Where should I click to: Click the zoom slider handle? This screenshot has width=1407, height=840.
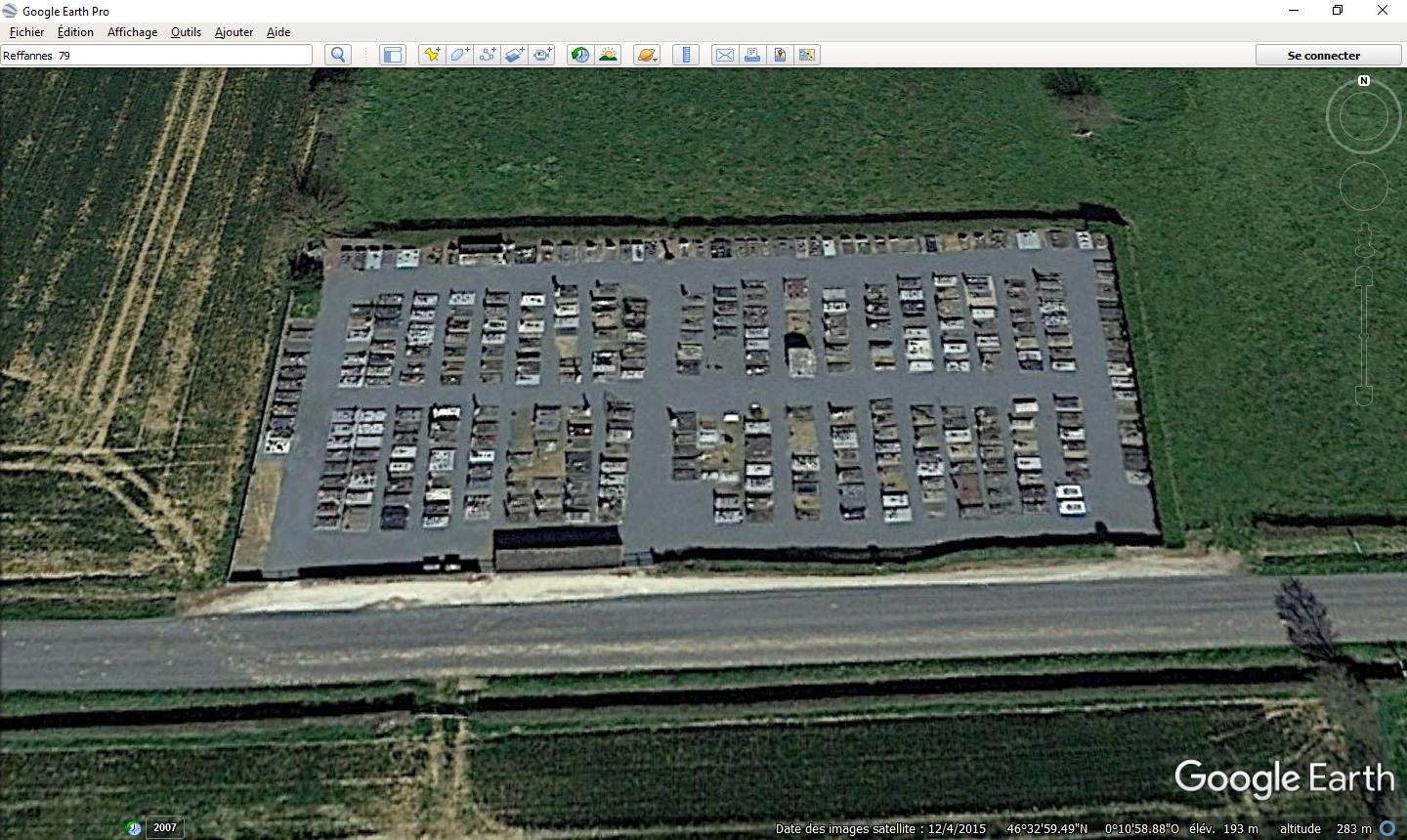click(x=1365, y=336)
